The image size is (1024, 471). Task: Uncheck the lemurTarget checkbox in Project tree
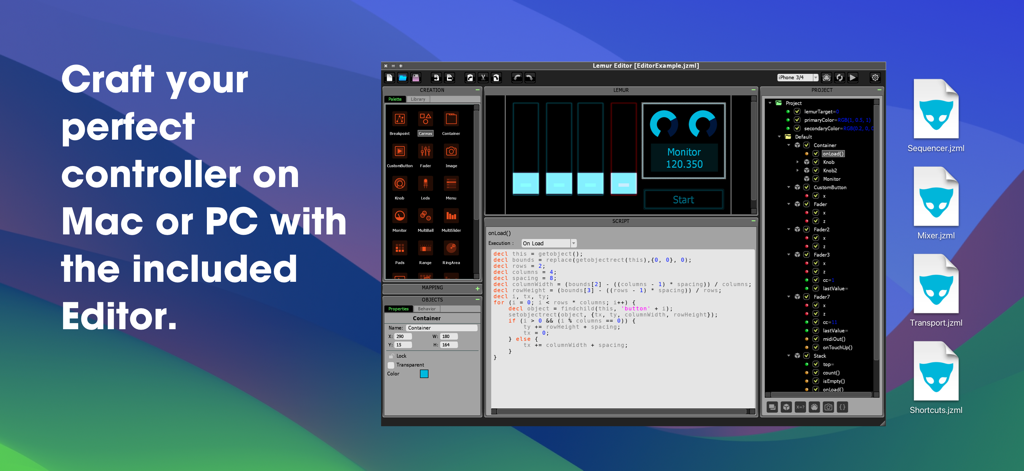(797, 112)
